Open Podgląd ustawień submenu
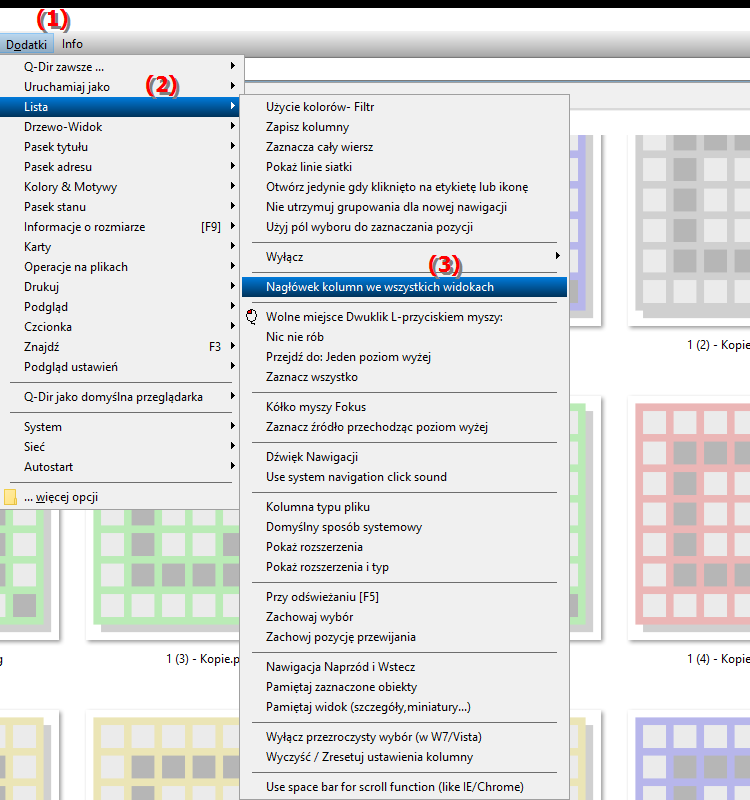This screenshot has height=800, width=750. tap(121, 367)
